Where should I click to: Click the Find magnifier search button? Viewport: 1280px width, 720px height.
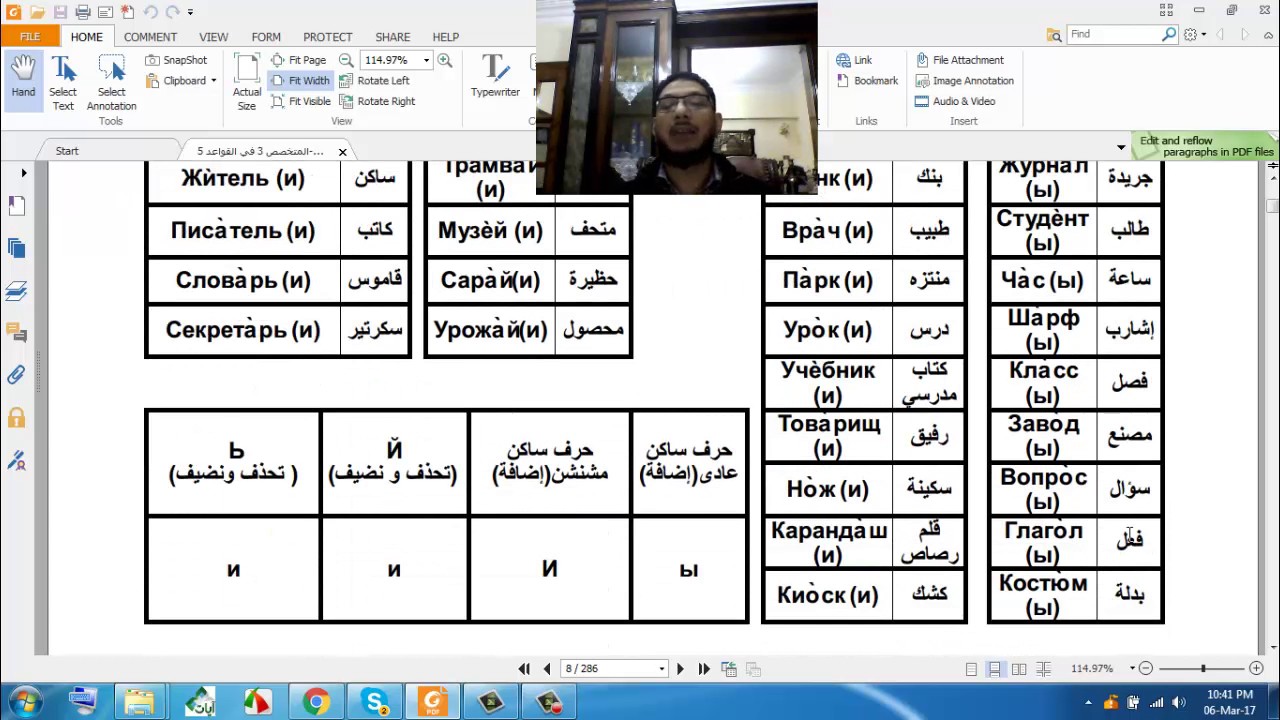1169,34
